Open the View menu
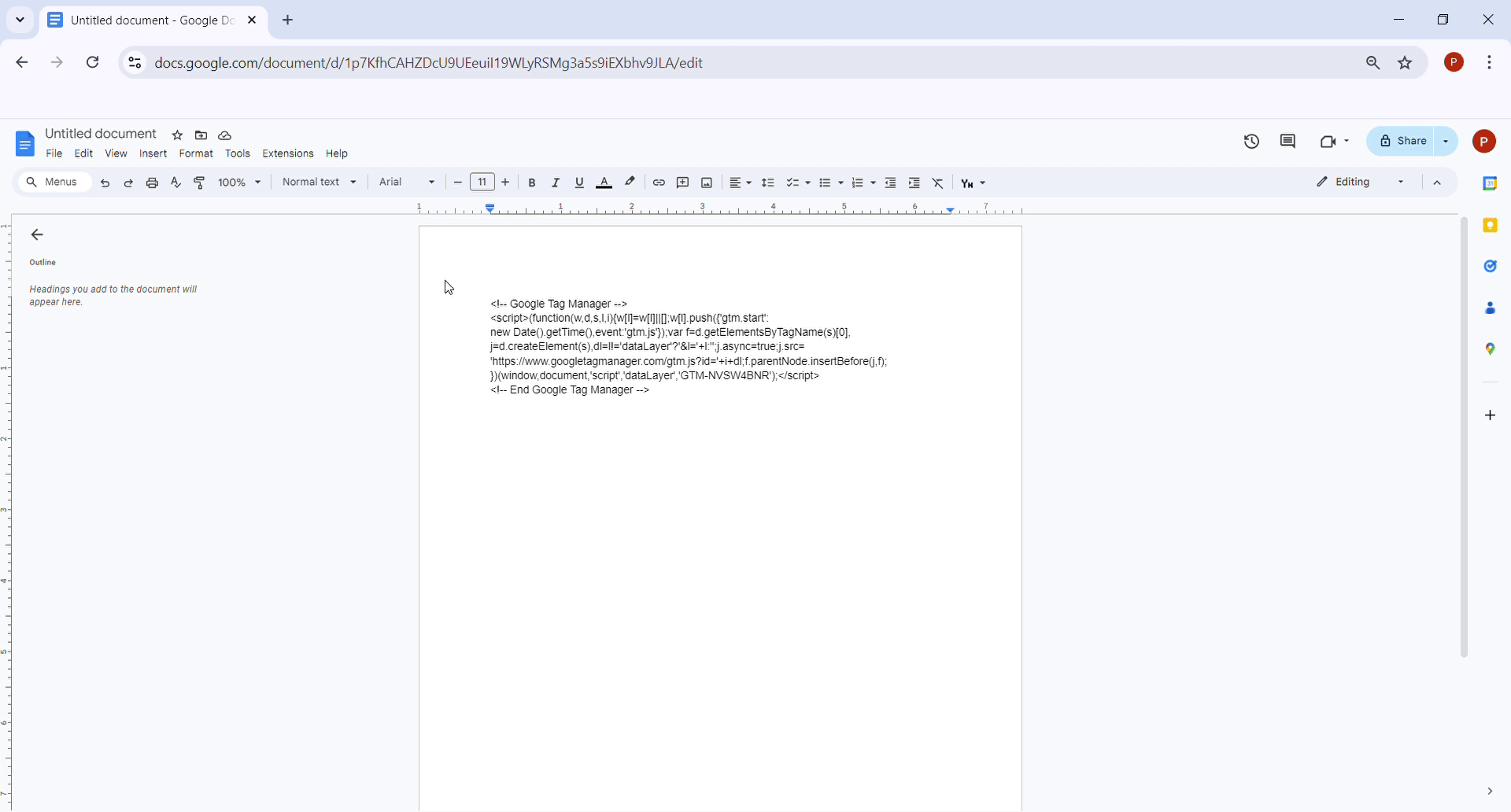 pyautogui.click(x=116, y=154)
